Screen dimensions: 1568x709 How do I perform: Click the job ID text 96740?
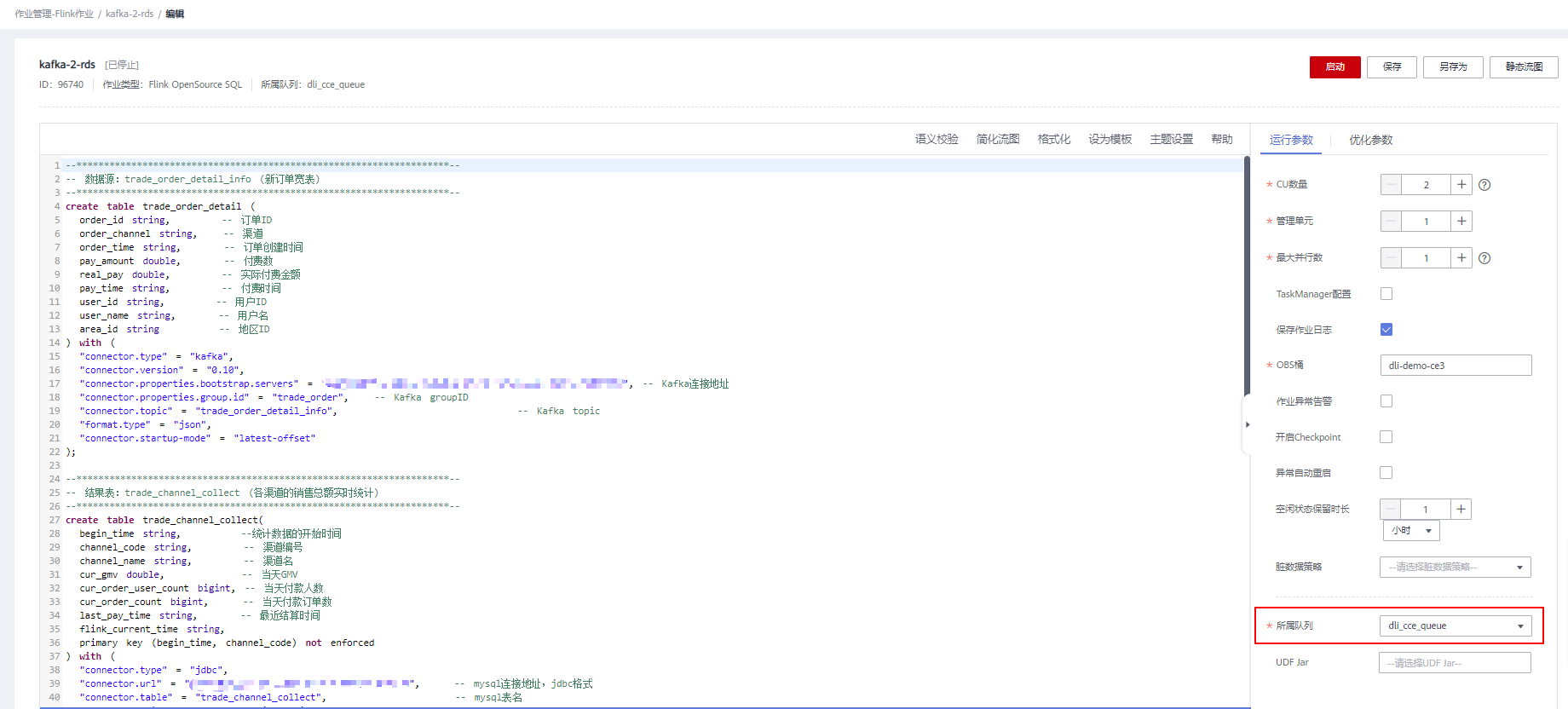tap(71, 84)
